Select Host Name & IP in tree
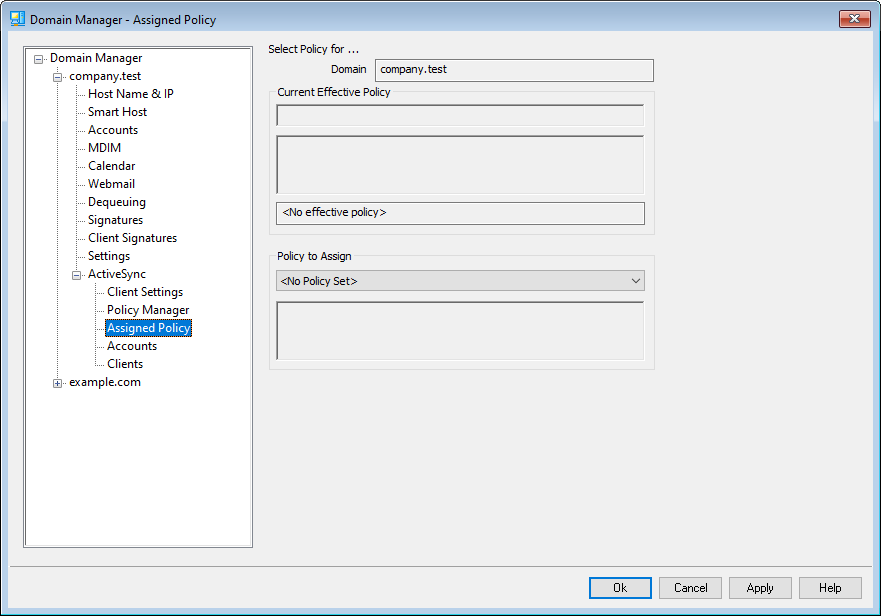 [130, 94]
